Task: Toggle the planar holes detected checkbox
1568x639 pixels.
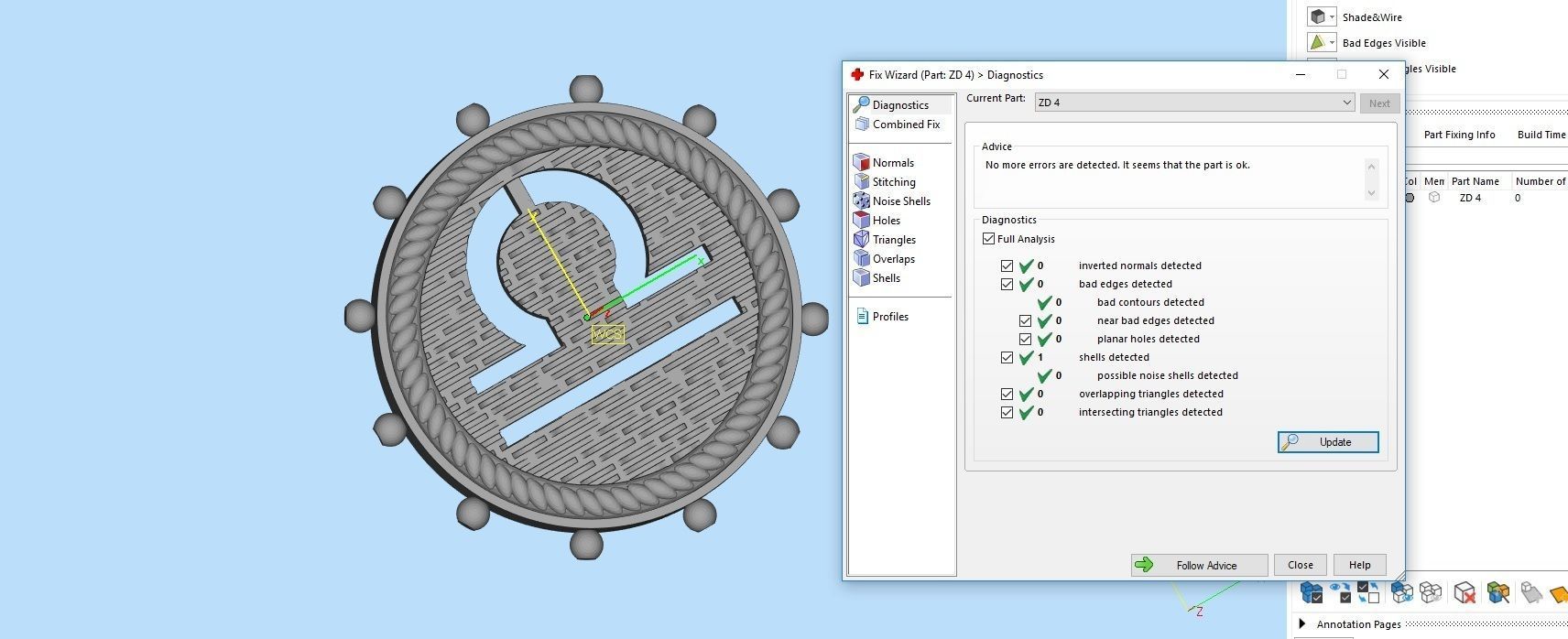Action: [1026, 339]
